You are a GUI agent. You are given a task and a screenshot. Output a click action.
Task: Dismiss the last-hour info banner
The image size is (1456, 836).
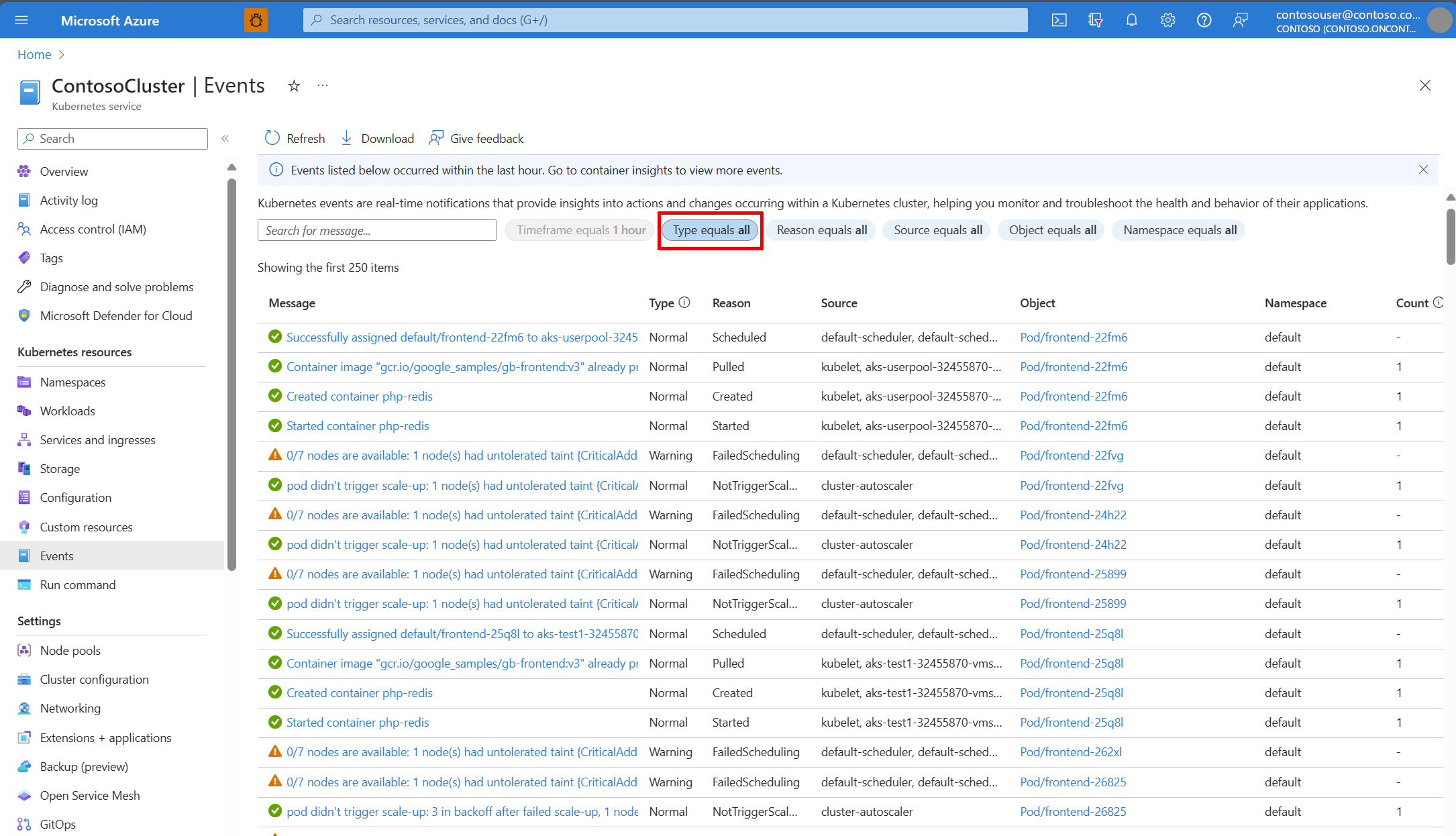point(1423,170)
